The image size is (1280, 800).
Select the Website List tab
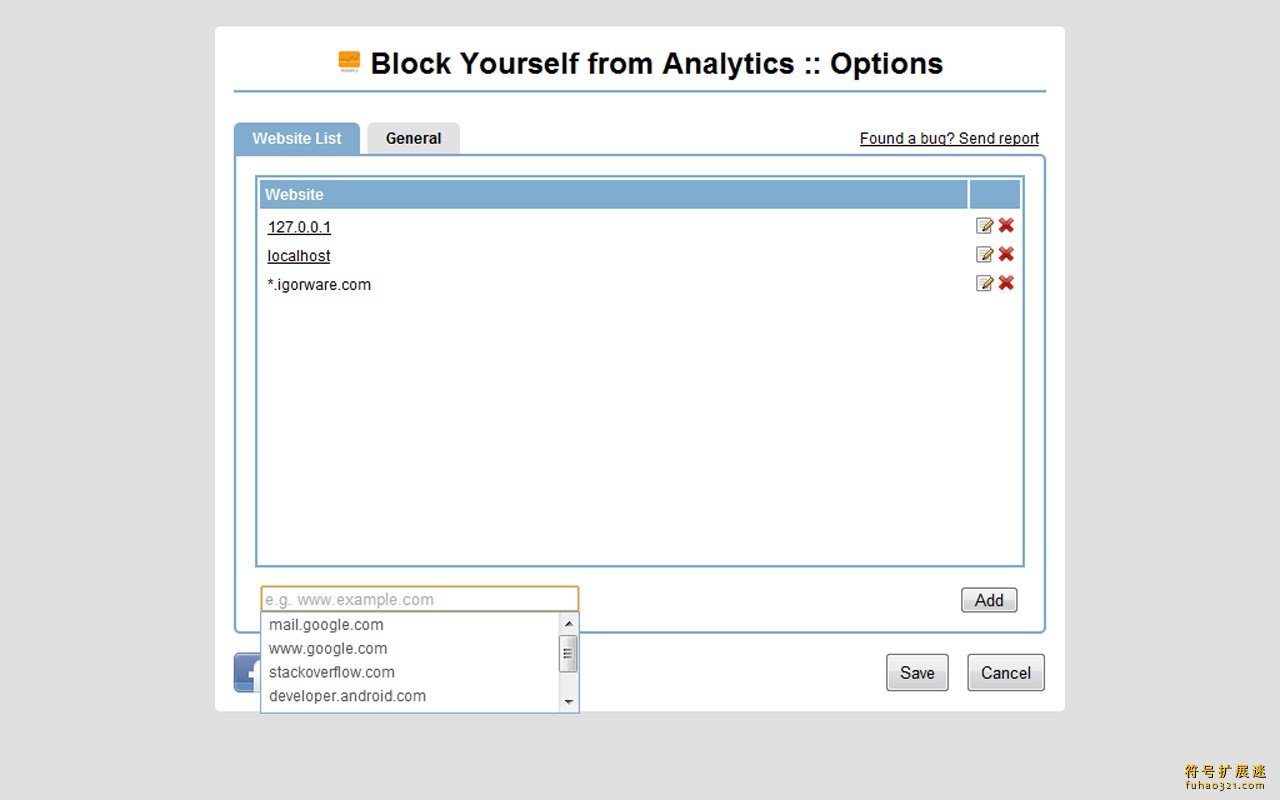click(296, 139)
